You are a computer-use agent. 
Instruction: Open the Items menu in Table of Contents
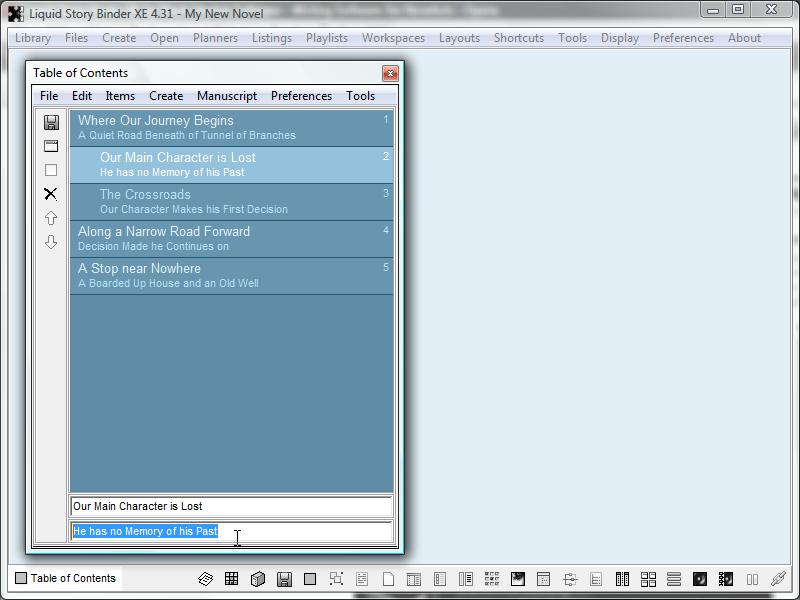(x=120, y=96)
